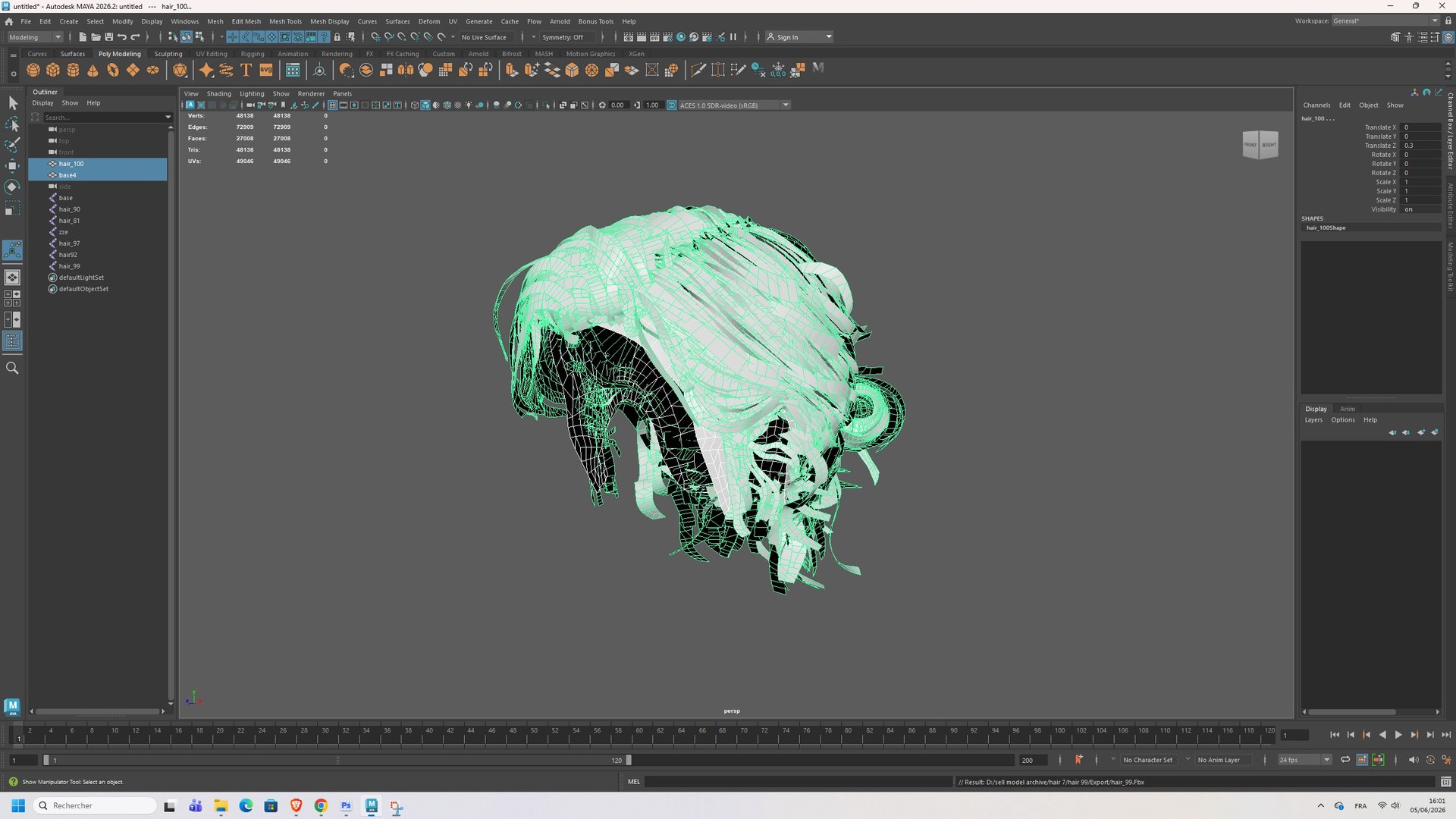This screenshot has height=819, width=1456.
Task: Open the ACES 1.0 SDR-video view transform dropdown
Action: tap(733, 105)
